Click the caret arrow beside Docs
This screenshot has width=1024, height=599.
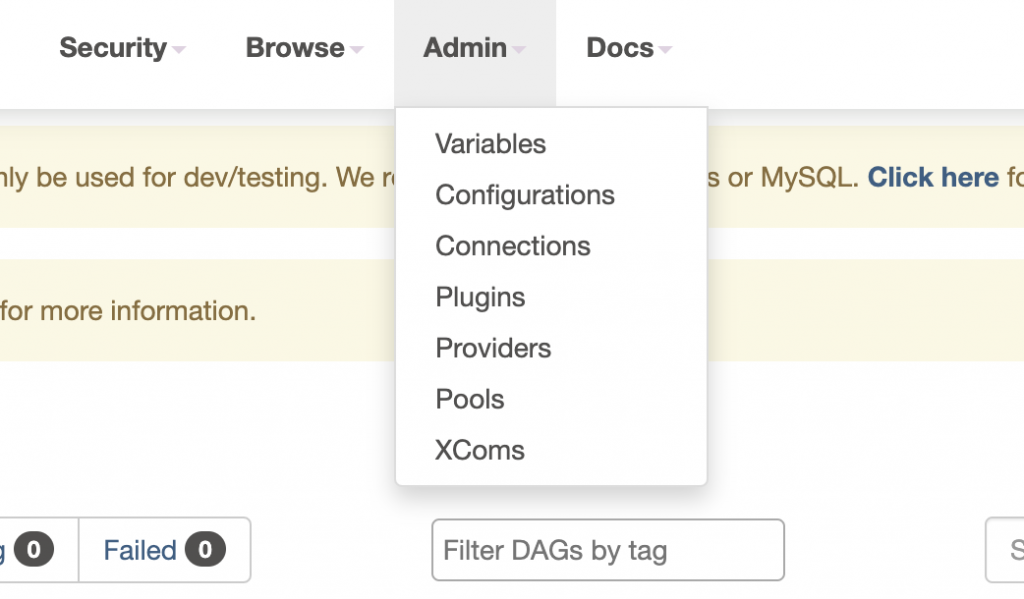click(x=665, y=50)
